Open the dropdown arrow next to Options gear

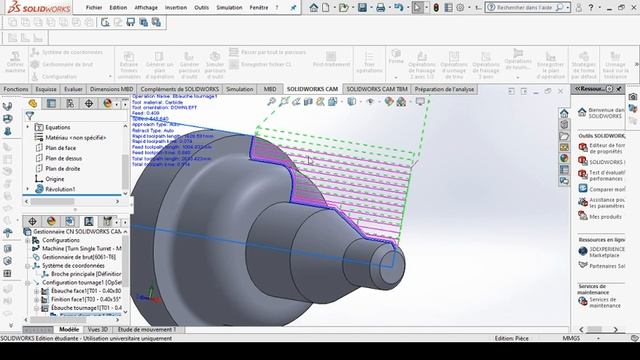coord(469,8)
